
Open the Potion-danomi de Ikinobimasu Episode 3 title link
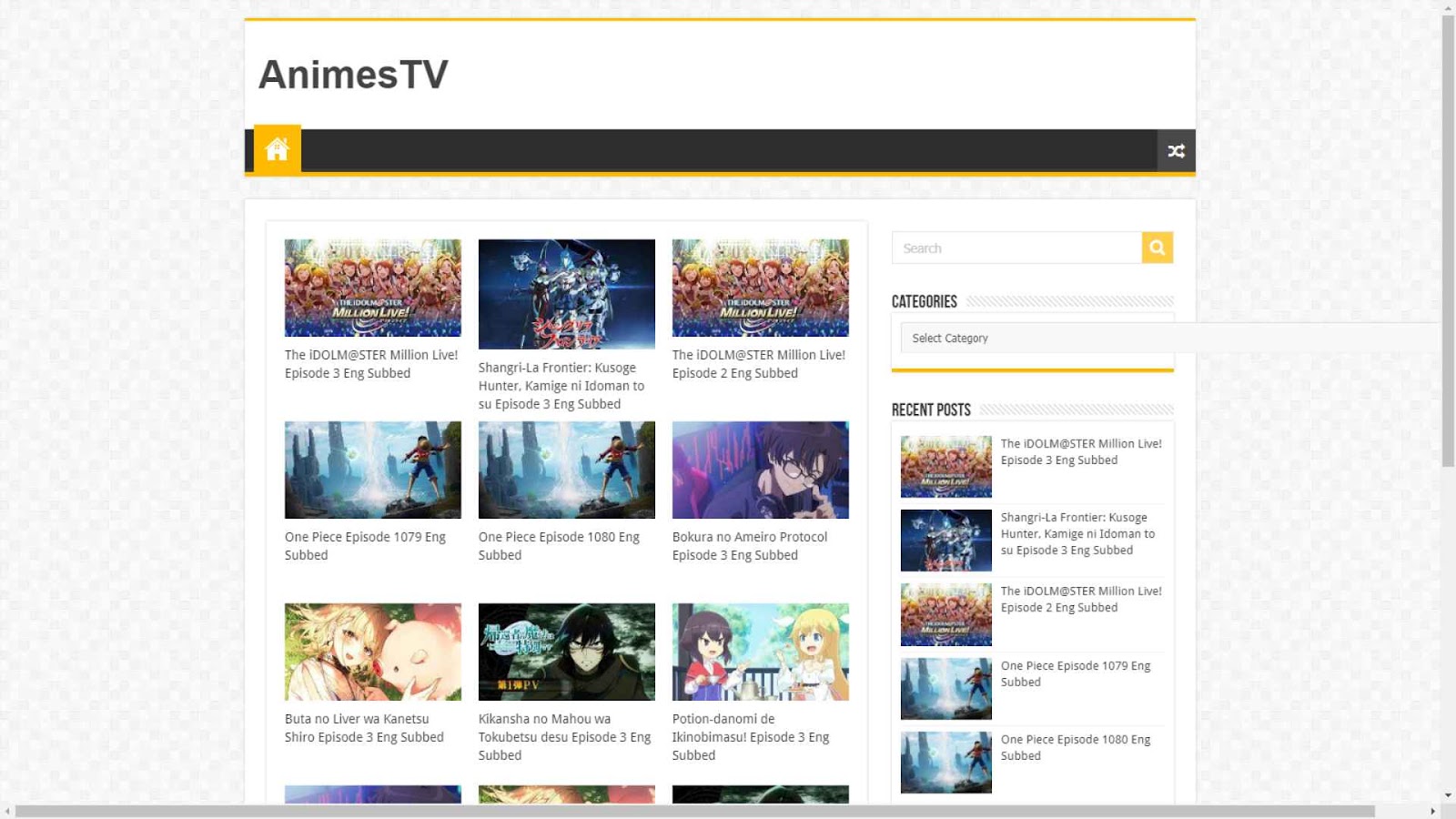tap(751, 737)
